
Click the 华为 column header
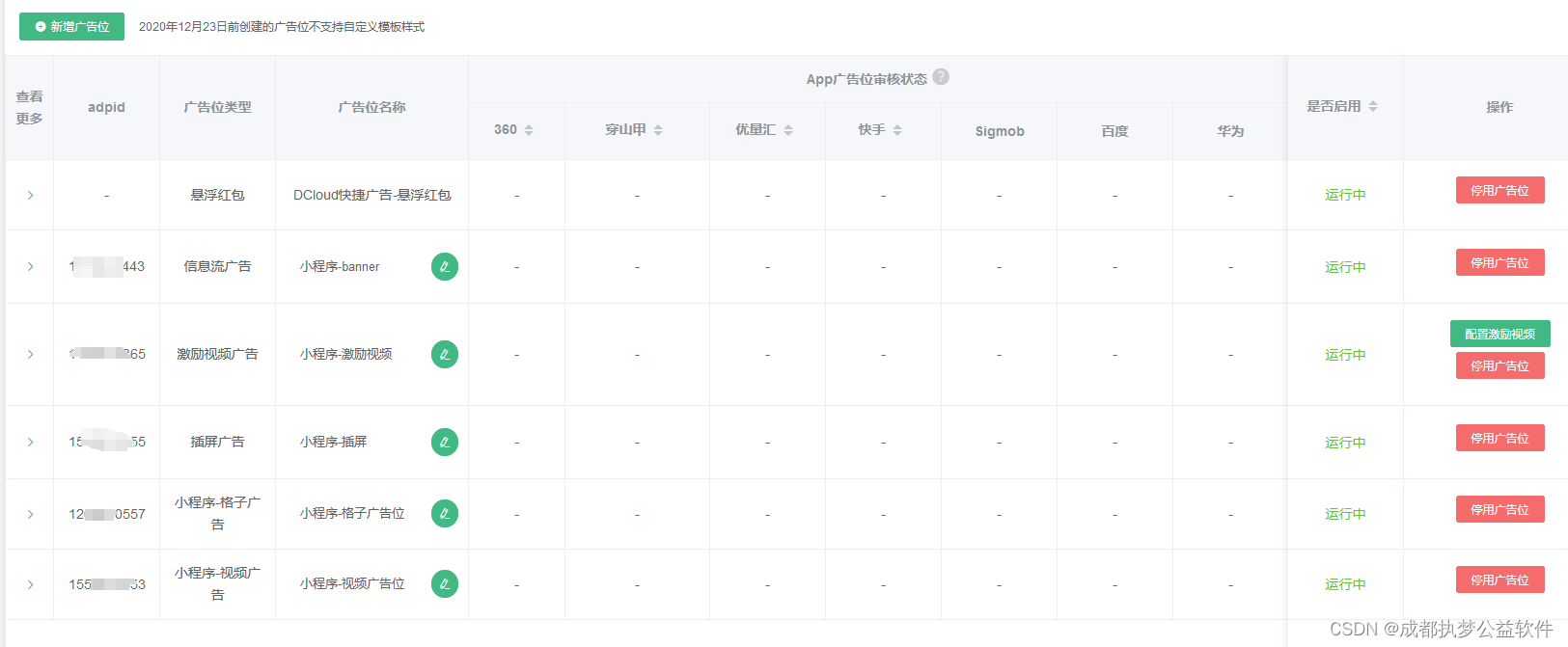click(x=1230, y=131)
